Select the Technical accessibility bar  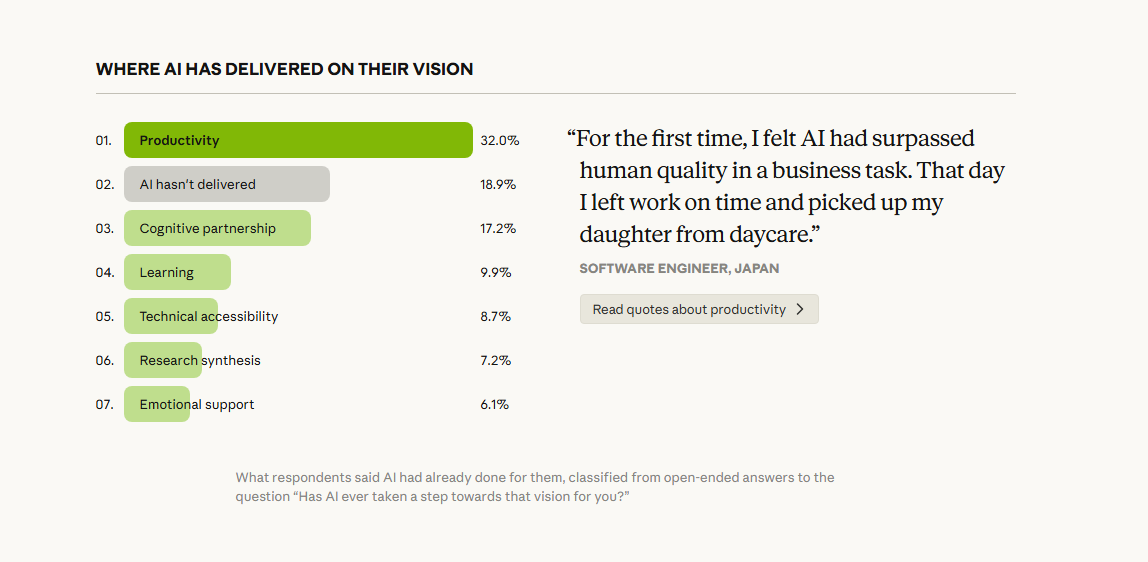(171, 316)
